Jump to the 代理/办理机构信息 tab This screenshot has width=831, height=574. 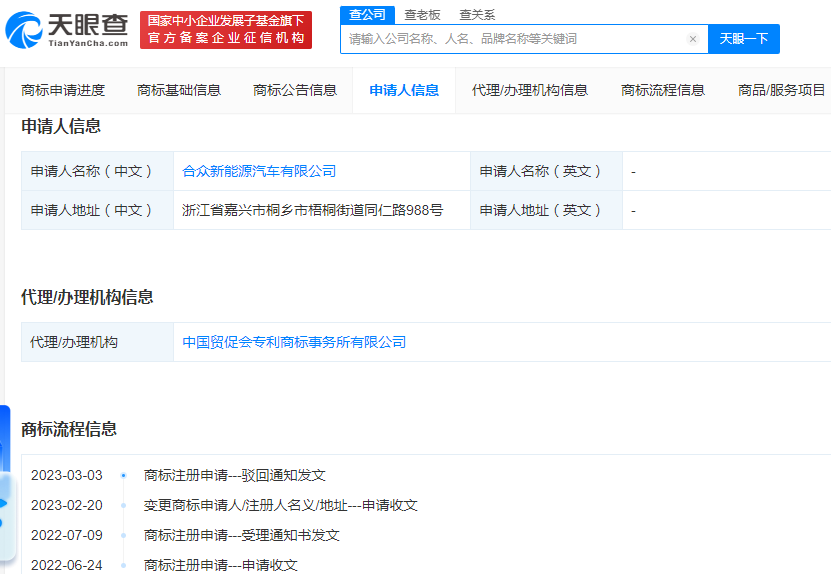click(530, 90)
